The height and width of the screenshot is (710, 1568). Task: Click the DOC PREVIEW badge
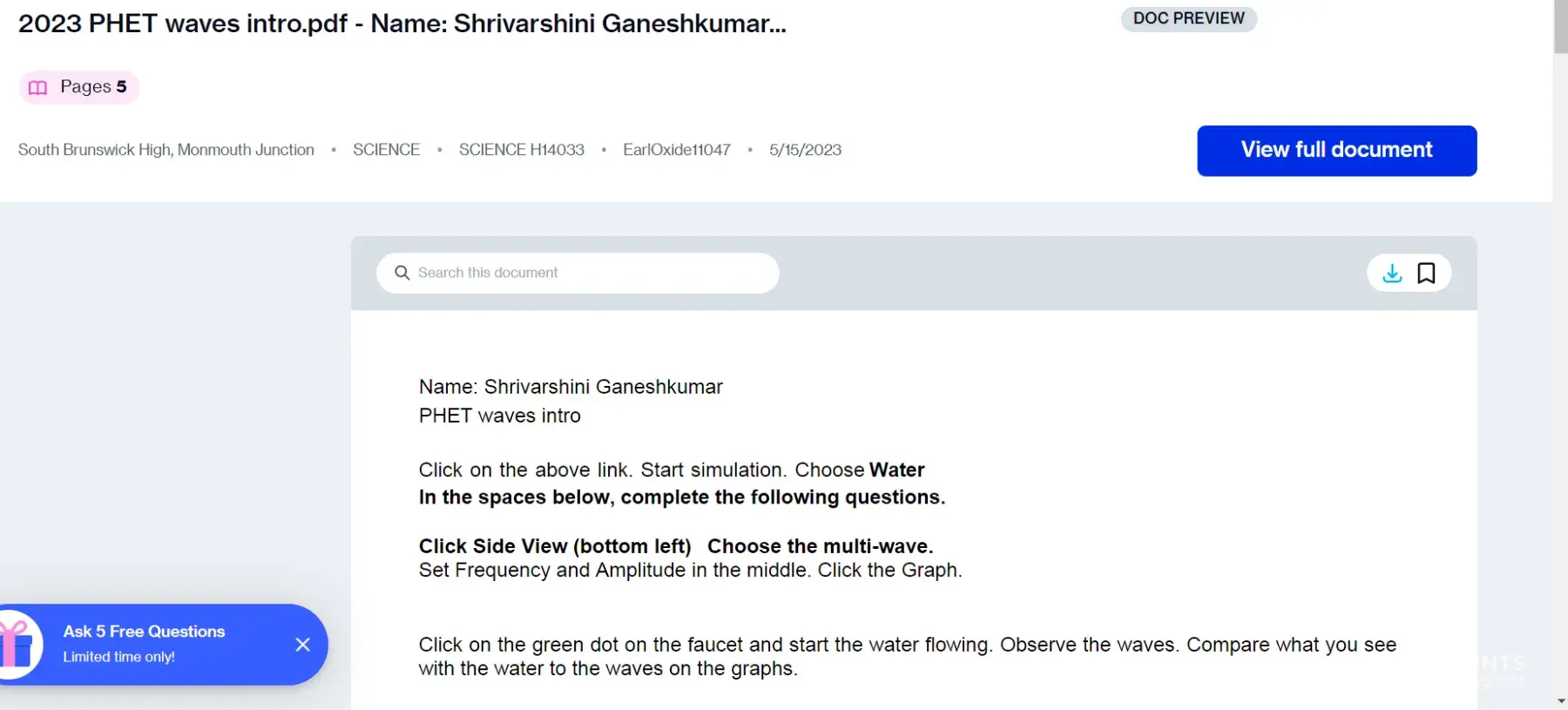(x=1188, y=18)
